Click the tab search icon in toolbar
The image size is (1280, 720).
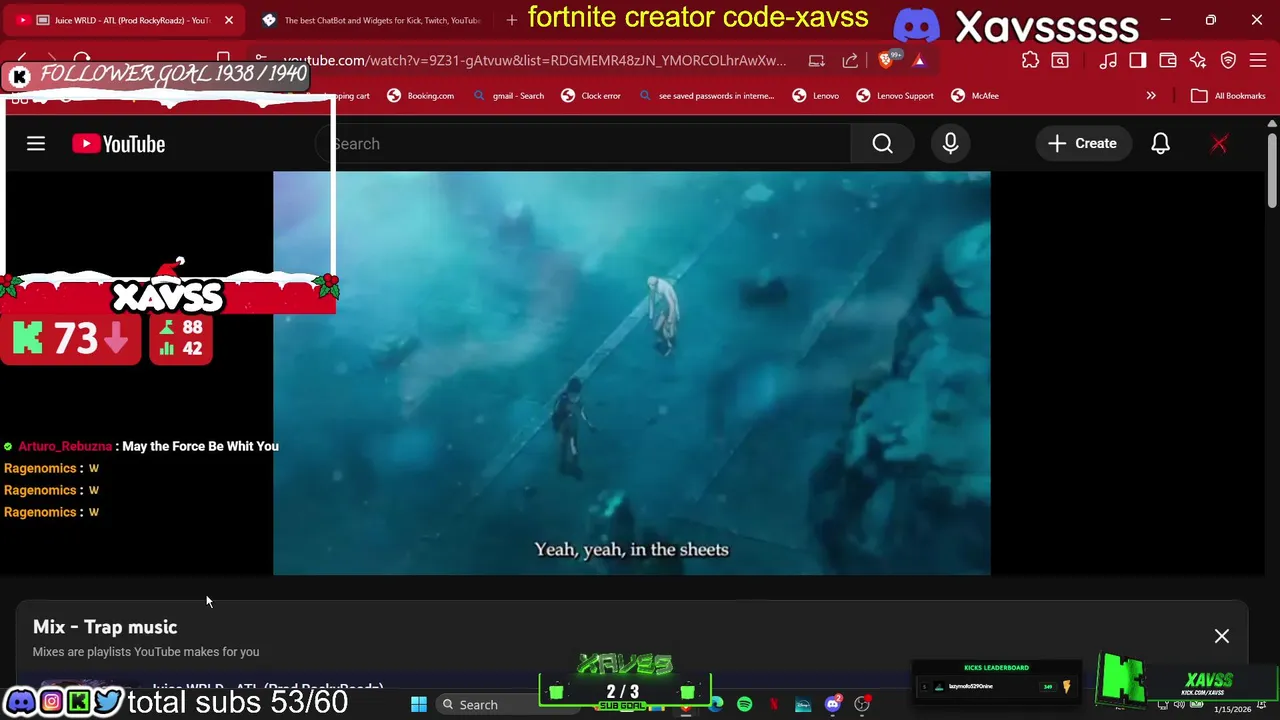coord(1060,60)
